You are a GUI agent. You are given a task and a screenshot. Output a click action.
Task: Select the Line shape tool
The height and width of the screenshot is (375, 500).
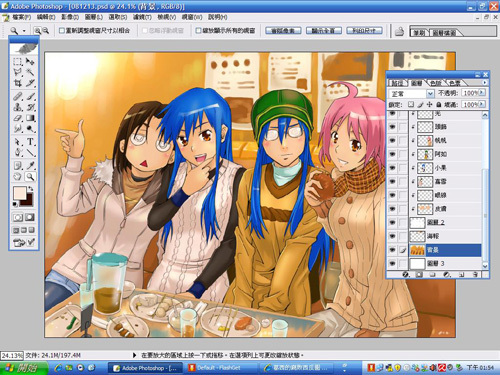(30, 153)
